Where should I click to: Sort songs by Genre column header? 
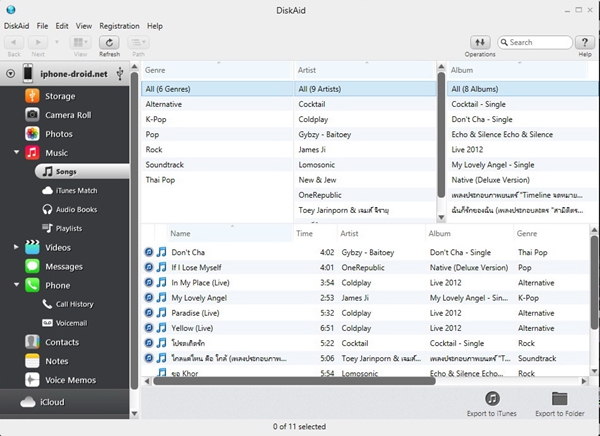coord(551,234)
